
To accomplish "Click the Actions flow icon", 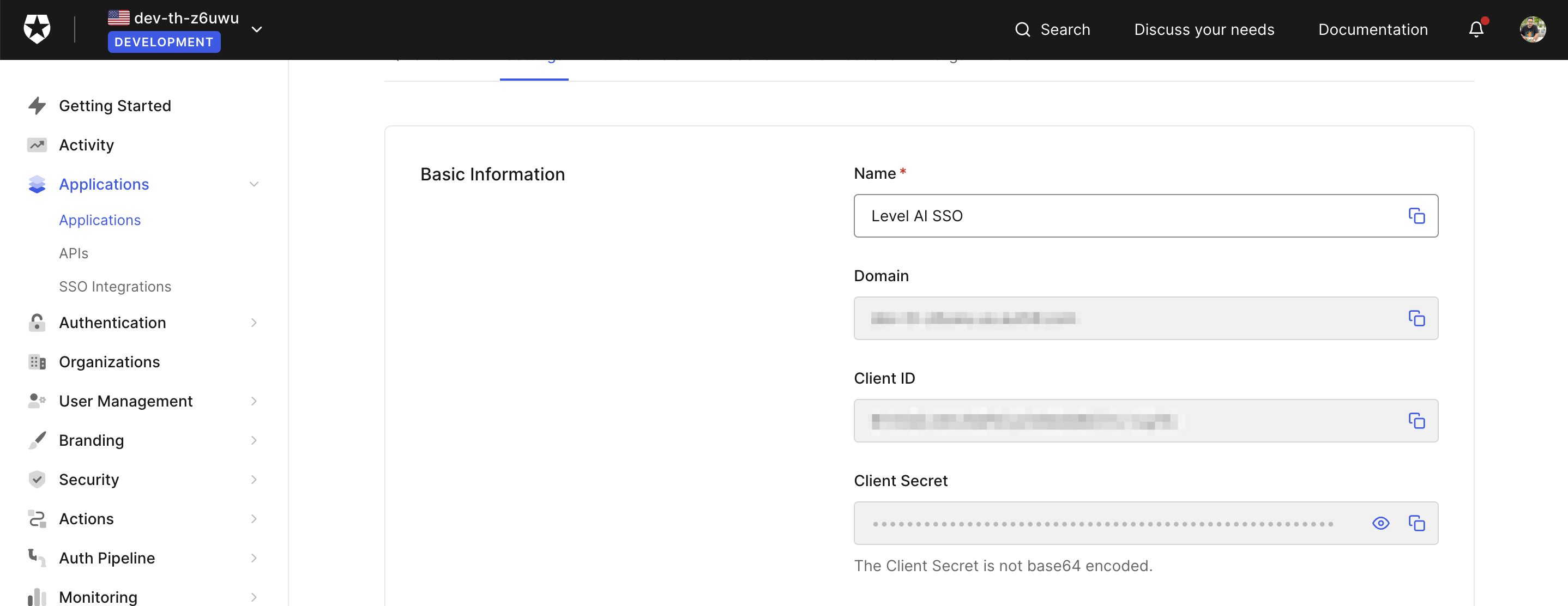I will point(37,519).
